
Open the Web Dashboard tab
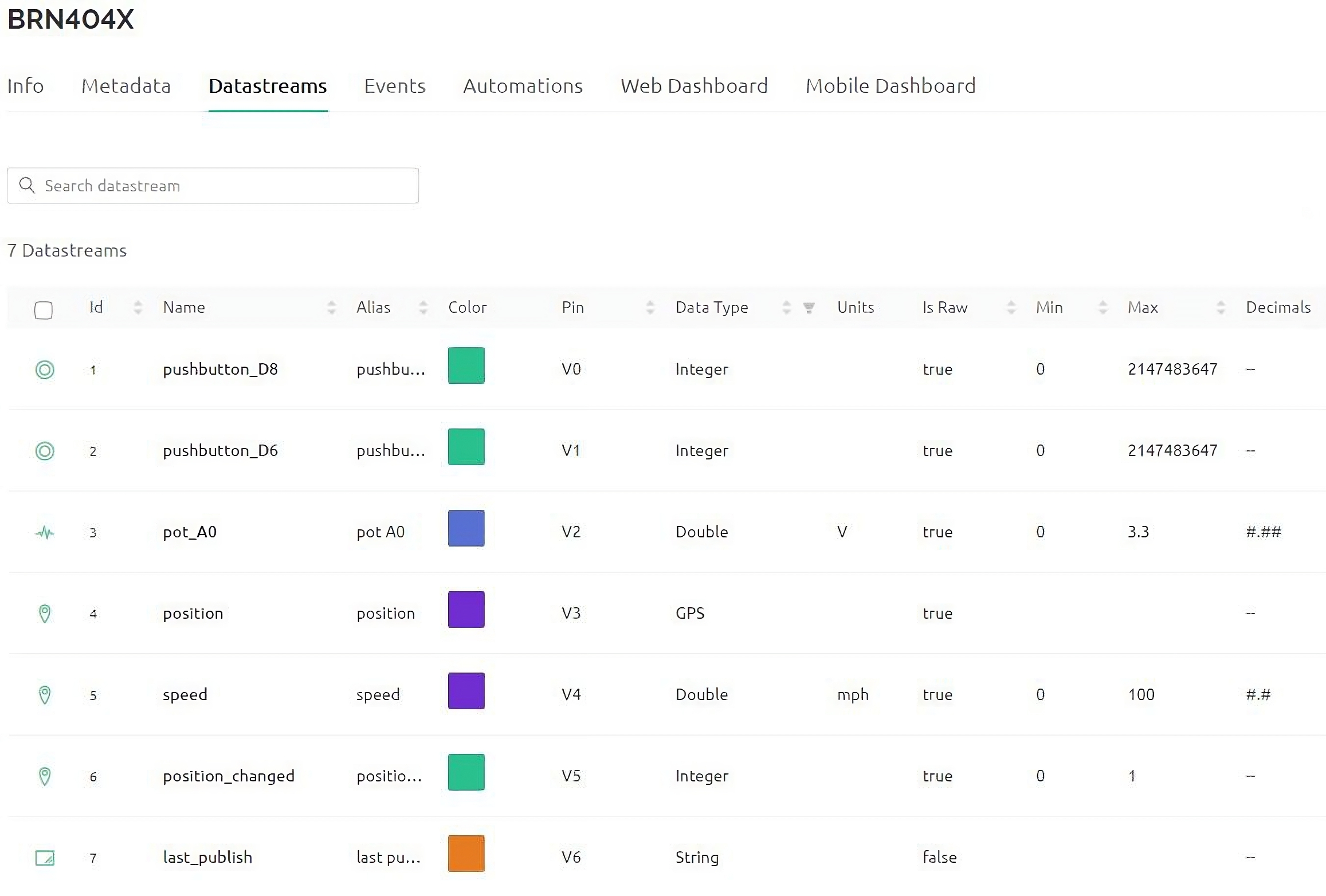click(x=694, y=86)
